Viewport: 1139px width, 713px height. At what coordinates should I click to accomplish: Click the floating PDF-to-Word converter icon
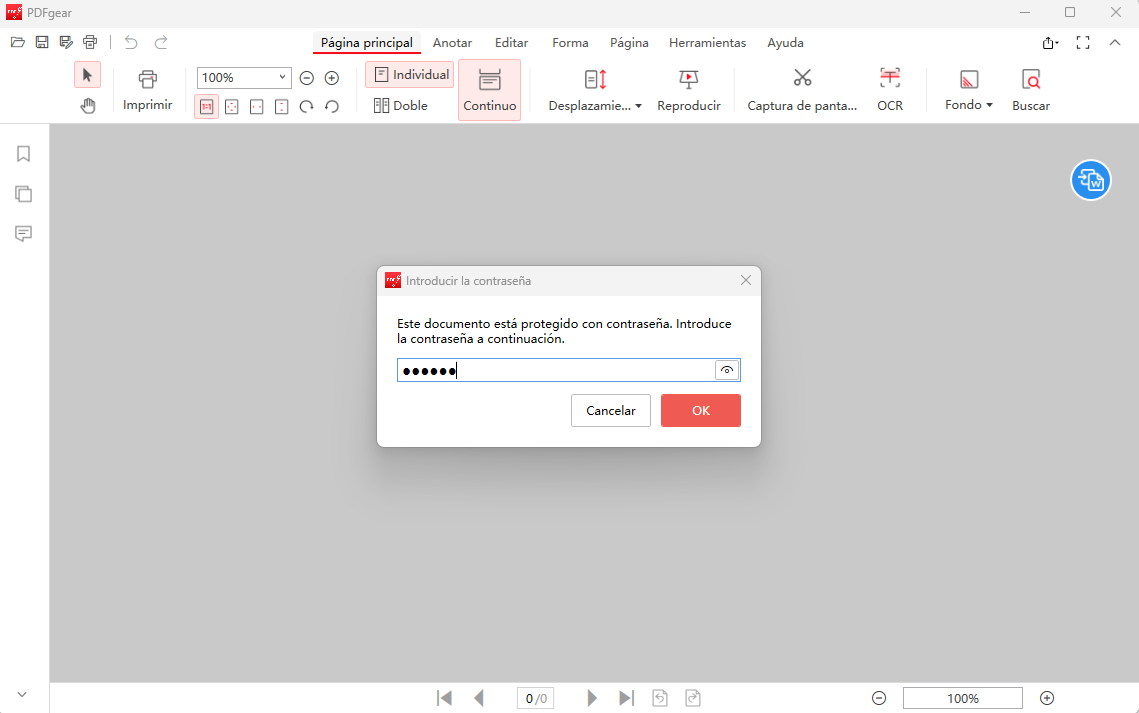click(1091, 180)
